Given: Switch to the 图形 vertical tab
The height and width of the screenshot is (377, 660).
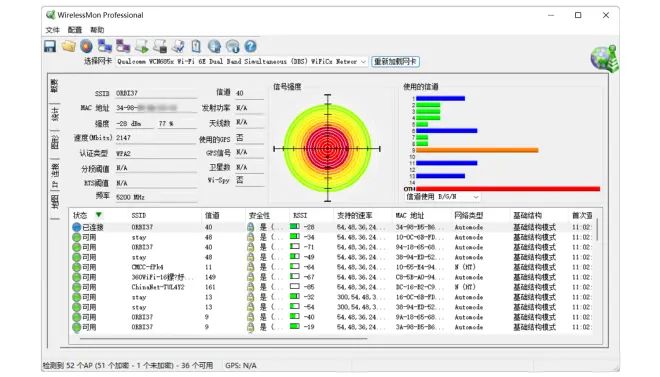Looking at the screenshot, I should point(55,142).
